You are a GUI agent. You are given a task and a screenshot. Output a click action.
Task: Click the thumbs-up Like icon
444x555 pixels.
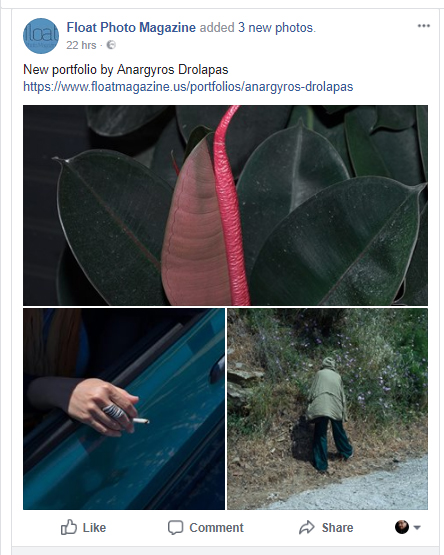coord(69,527)
